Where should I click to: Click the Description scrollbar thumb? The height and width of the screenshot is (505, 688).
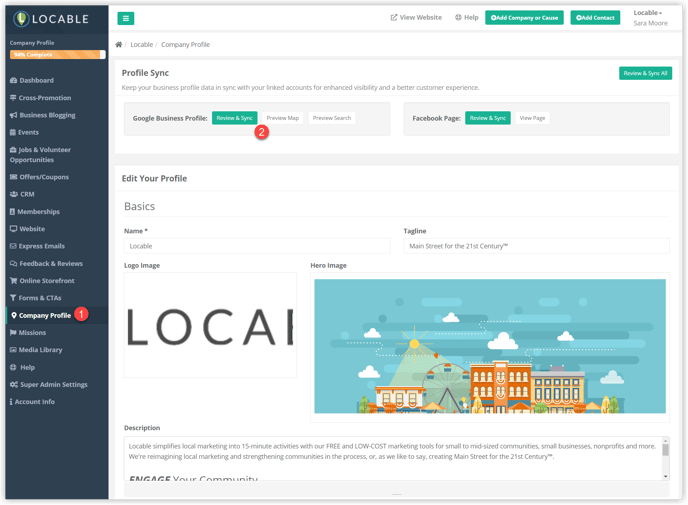[x=666, y=450]
